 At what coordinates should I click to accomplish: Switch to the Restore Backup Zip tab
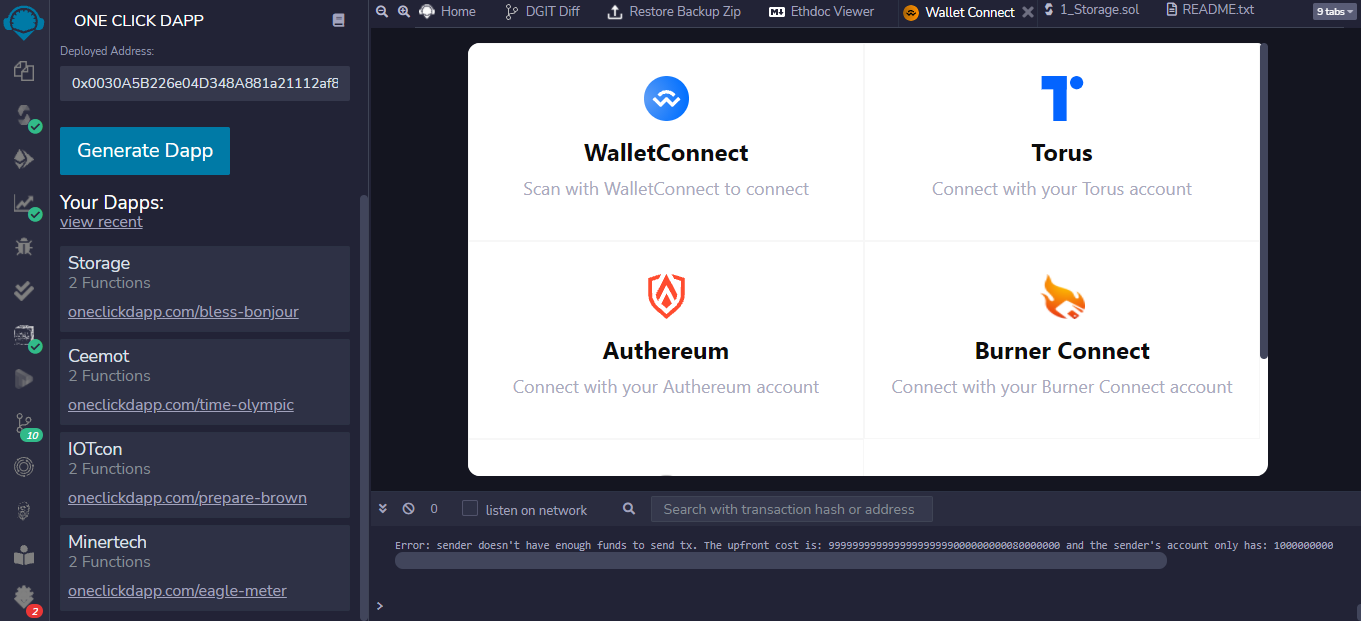(674, 12)
